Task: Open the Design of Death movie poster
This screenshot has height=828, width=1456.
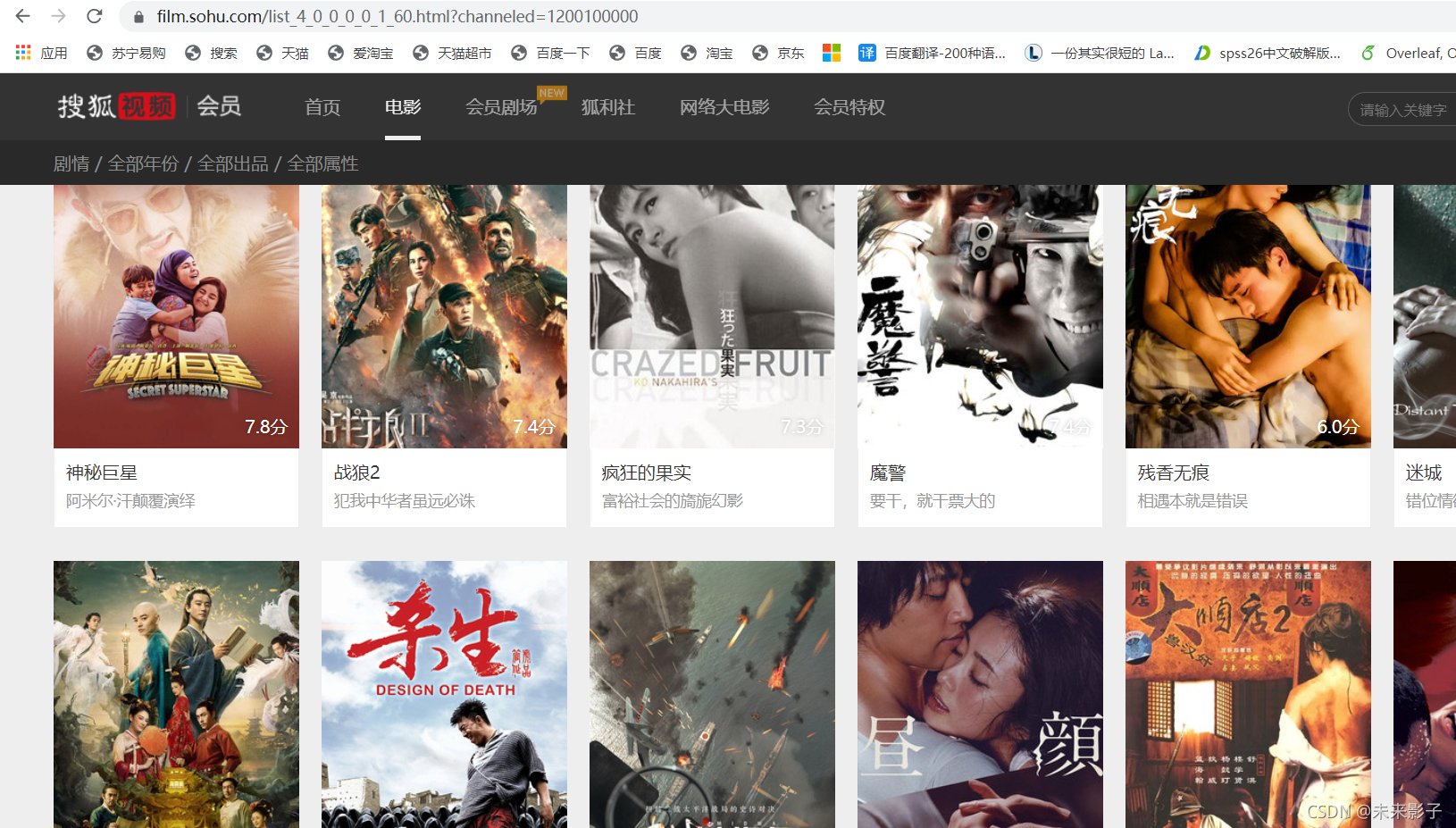Action: coord(444,694)
